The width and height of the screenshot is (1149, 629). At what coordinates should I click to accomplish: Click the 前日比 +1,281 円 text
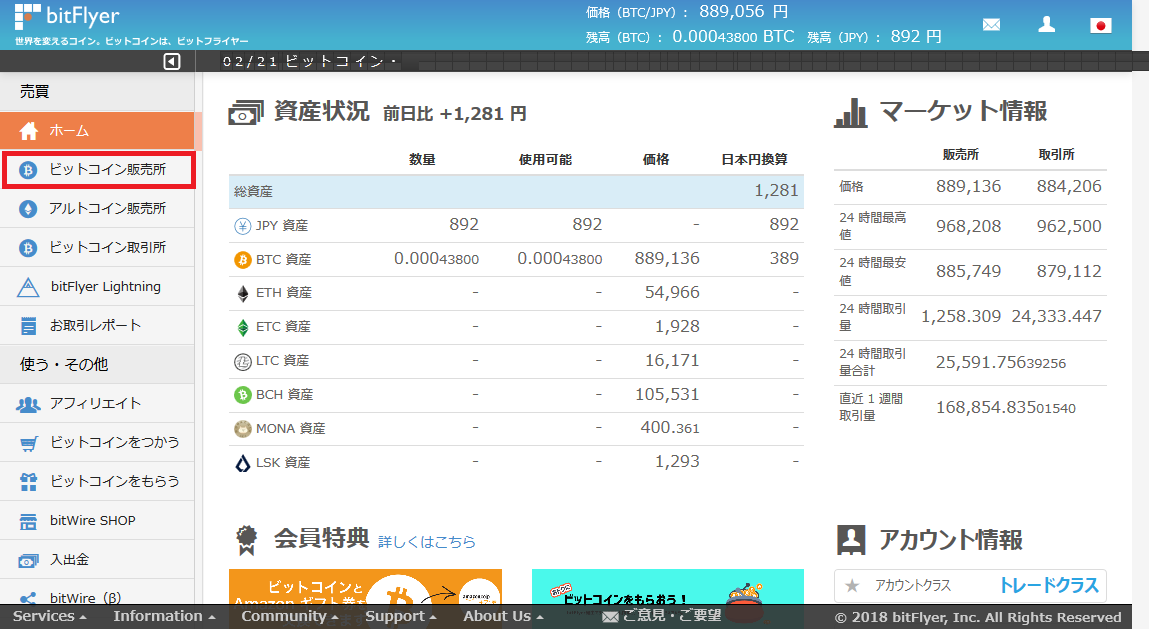coord(454,114)
